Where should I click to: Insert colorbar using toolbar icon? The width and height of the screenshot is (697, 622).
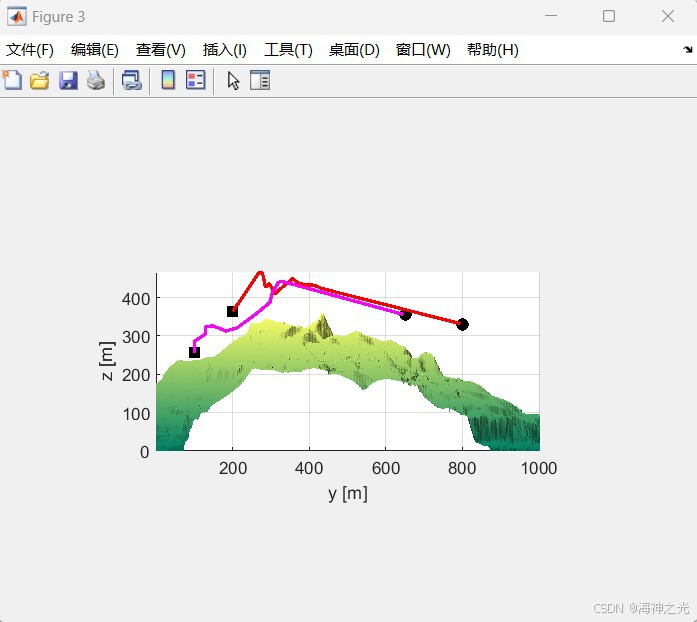168,80
